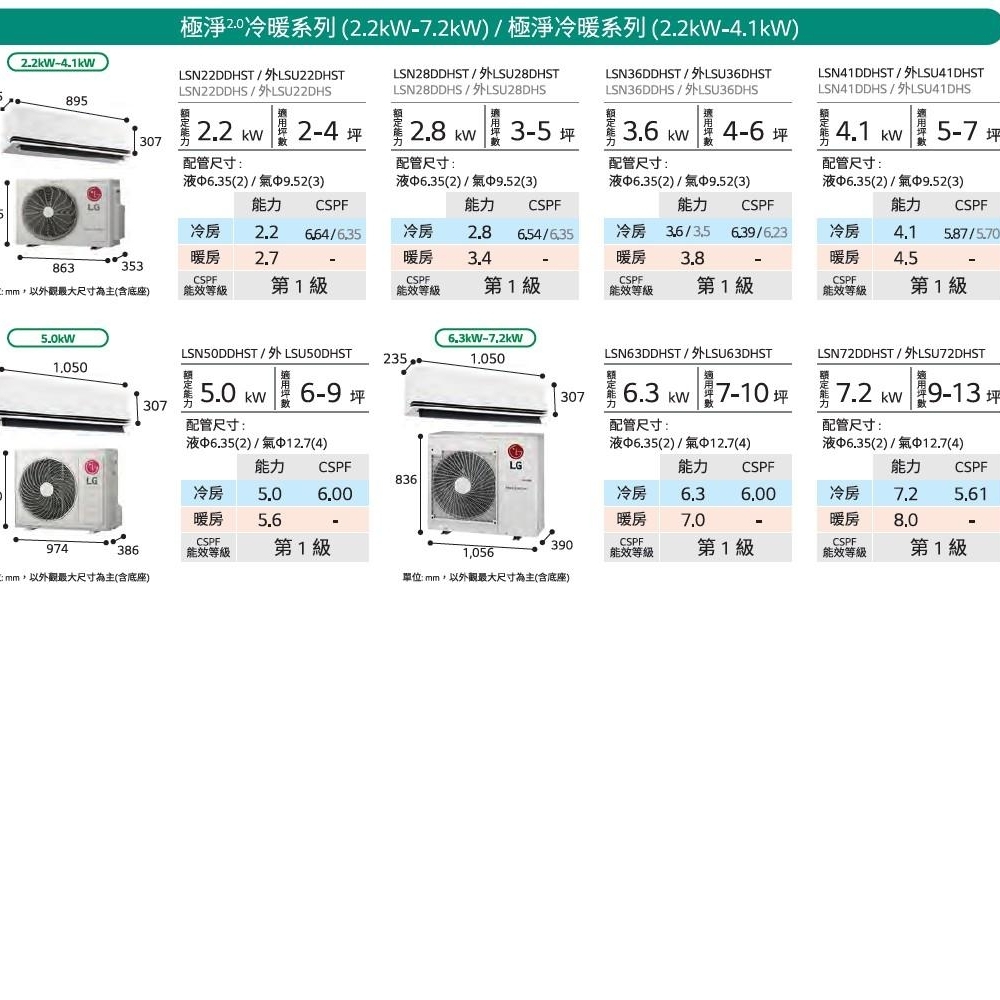This screenshot has height=1000, width=1000.
Task: Click the LG logo on the 974mm outdoor unit
Action: pos(92,471)
